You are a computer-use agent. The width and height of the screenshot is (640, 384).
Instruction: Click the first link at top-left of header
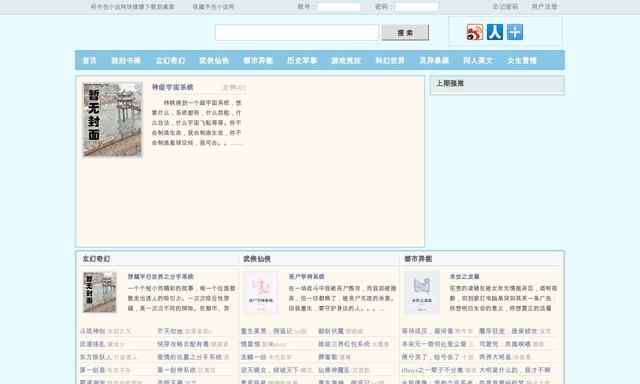133,7
